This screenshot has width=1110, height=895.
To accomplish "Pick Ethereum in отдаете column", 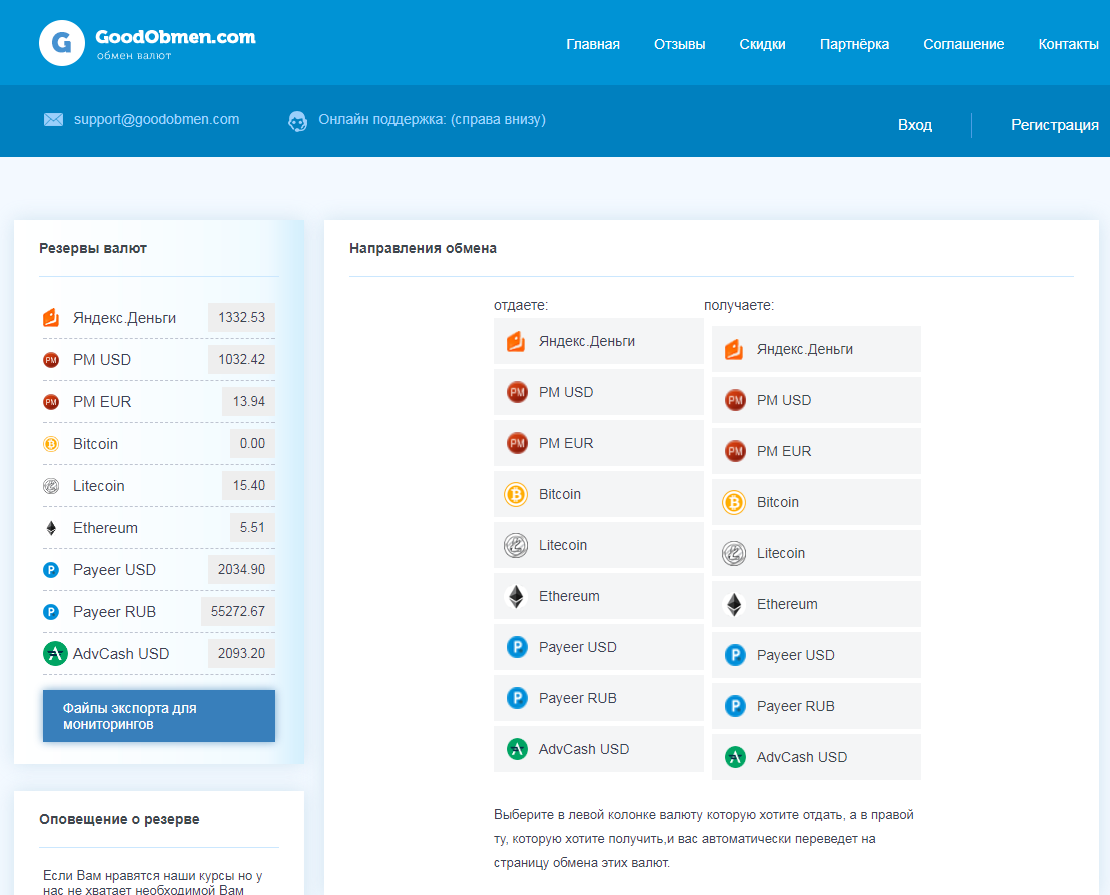I will (x=599, y=596).
